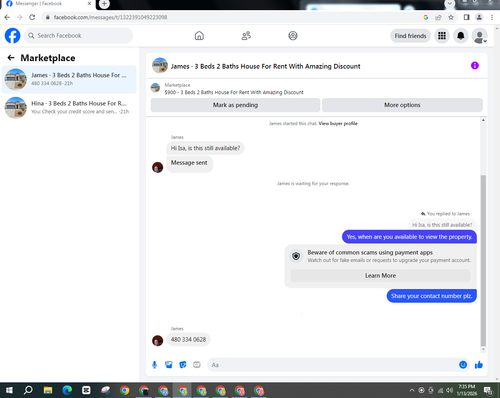Focus the Search Facebook field
The height and width of the screenshot is (398, 500).
click(x=78, y=36)
